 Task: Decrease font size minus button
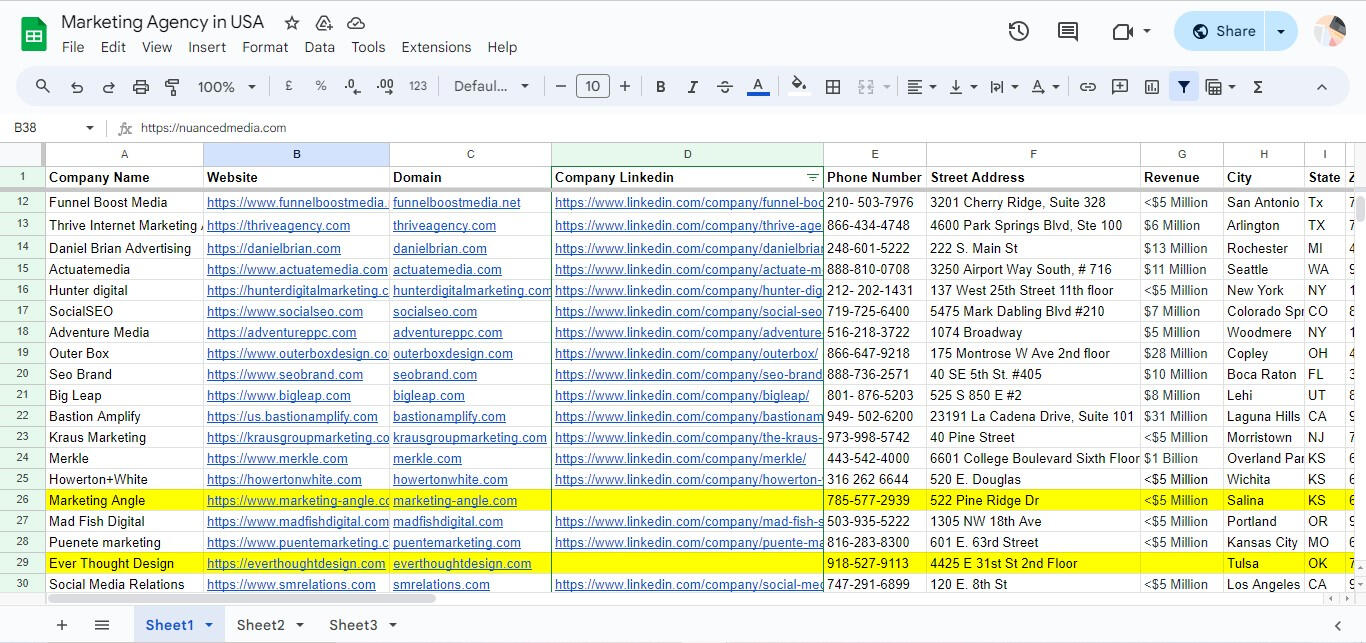[560, 87]
